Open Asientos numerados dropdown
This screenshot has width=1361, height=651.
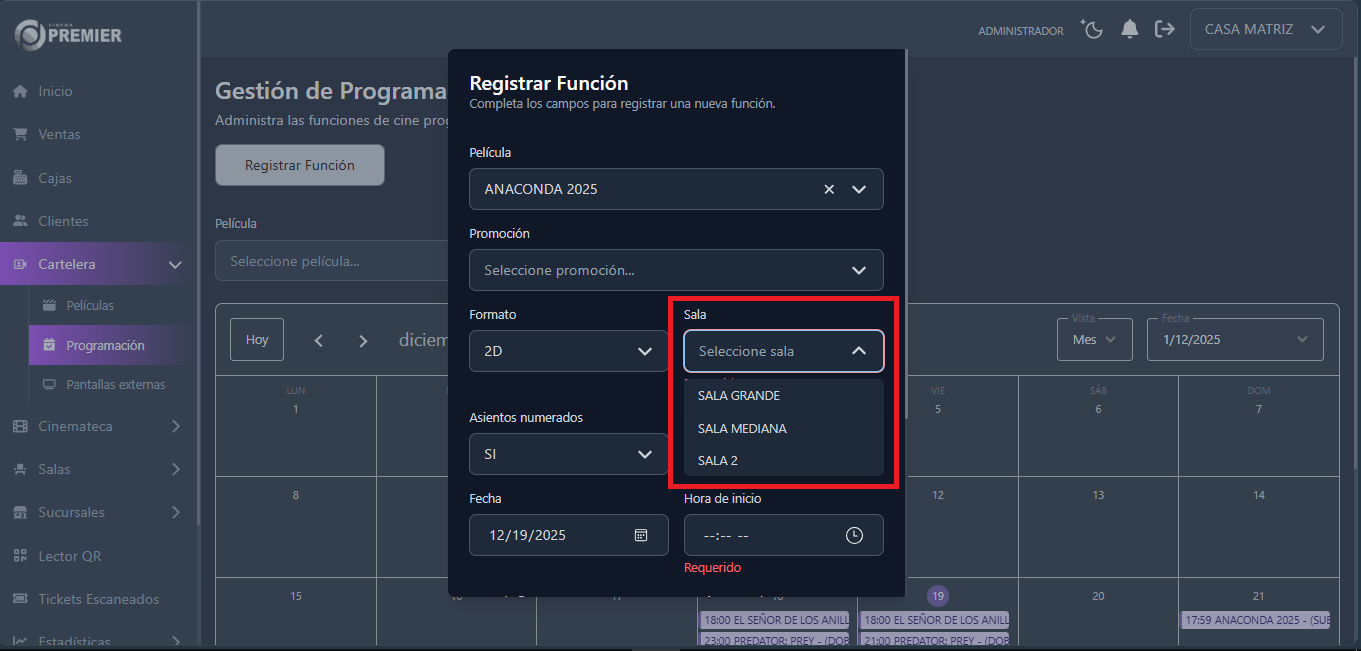click(x=568, y=454)
